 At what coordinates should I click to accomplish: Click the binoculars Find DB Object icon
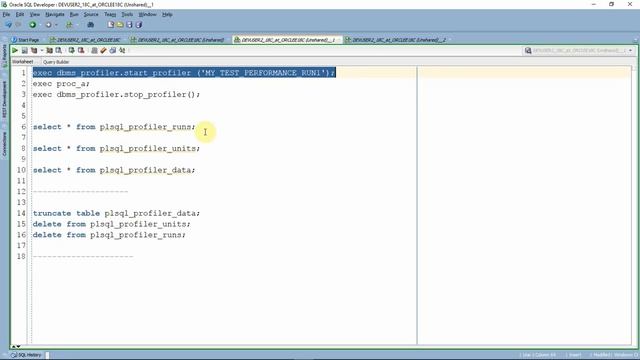pos(91,25)
